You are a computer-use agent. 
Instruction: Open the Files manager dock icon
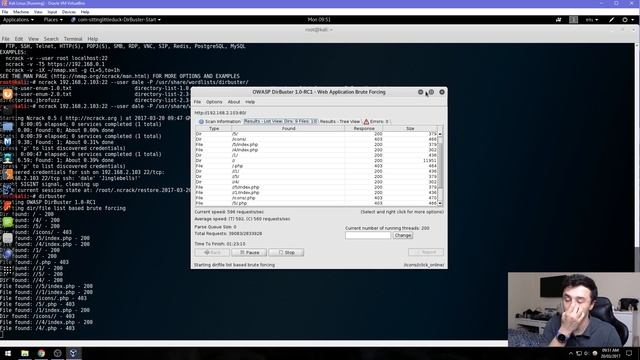(7, 126)
